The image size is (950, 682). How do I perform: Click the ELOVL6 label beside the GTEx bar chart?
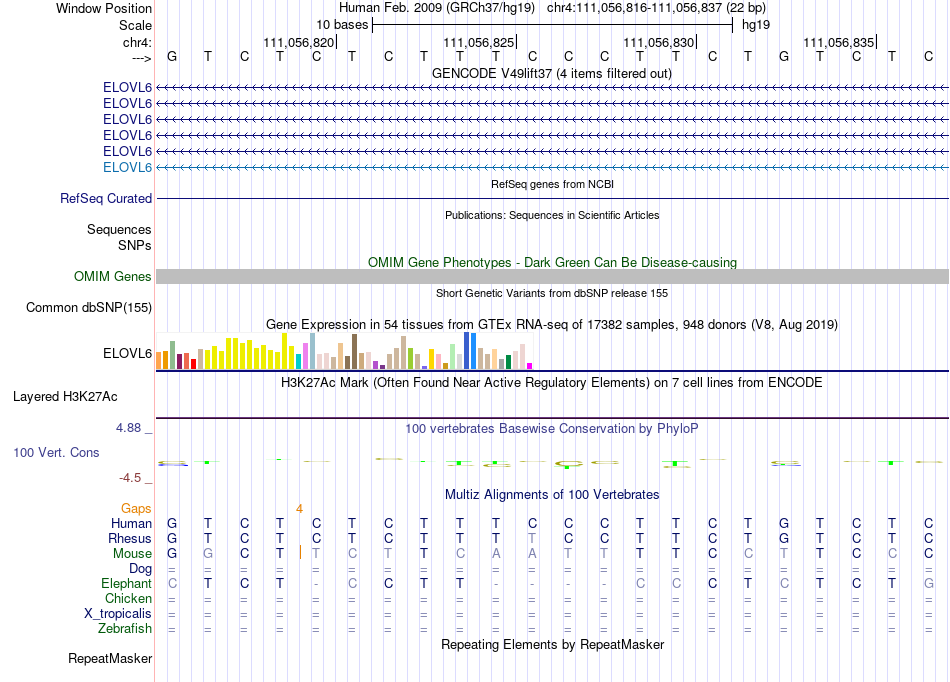tap(127, 353)
